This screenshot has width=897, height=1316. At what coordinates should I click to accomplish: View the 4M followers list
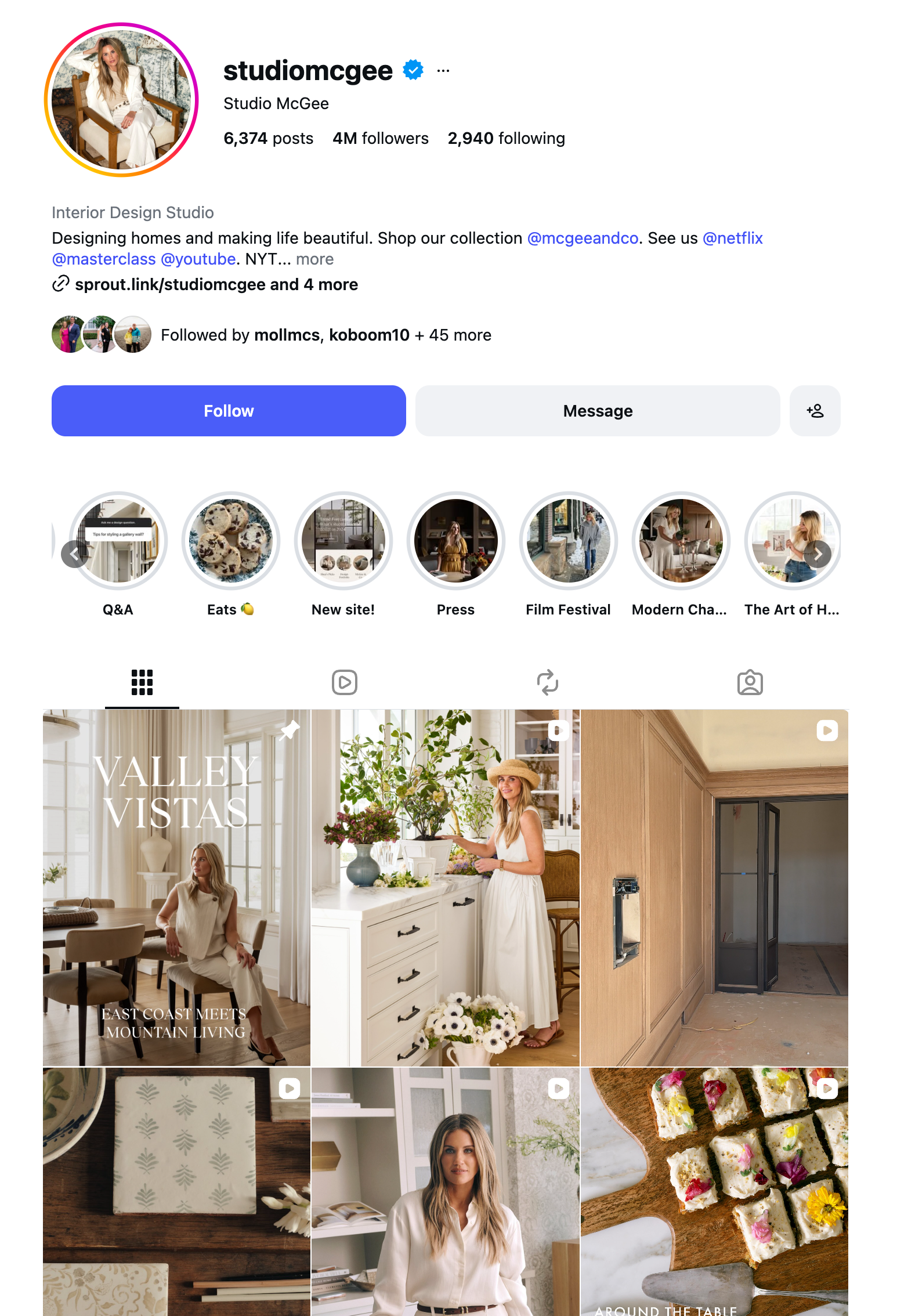[381, 138]
